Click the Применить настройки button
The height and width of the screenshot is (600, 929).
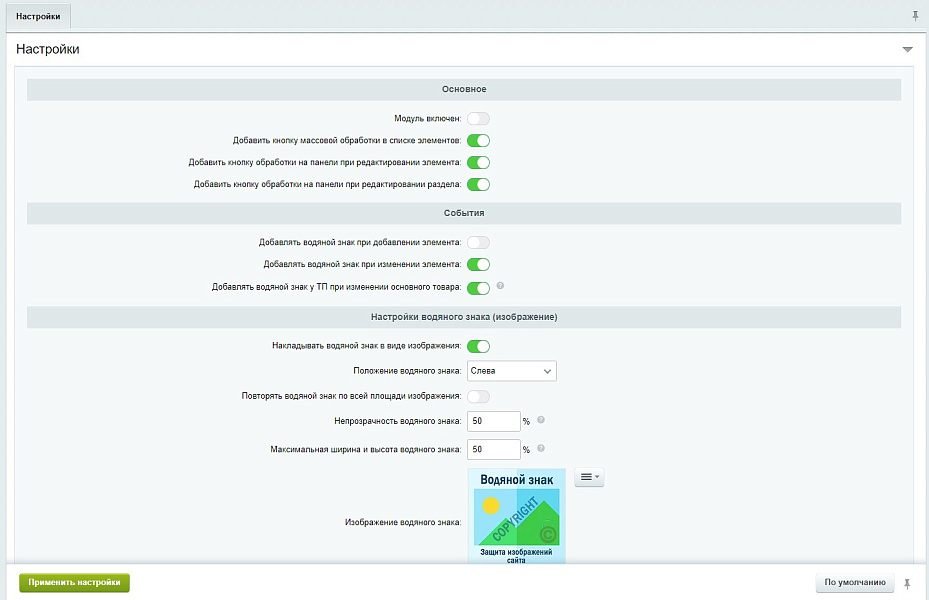click(x=75, y=582)
